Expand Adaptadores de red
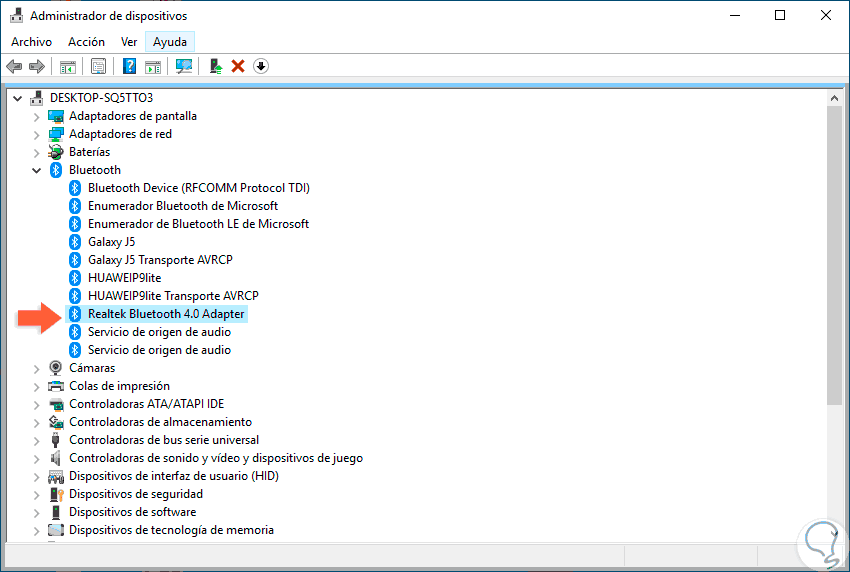This screenshot has height=572, width=850. click(x=36, y=134)
